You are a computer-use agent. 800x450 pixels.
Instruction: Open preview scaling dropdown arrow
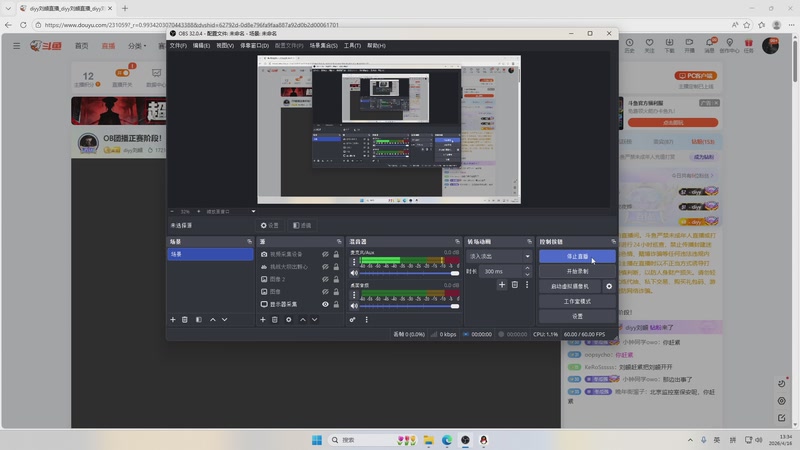[x=253, y=211]
